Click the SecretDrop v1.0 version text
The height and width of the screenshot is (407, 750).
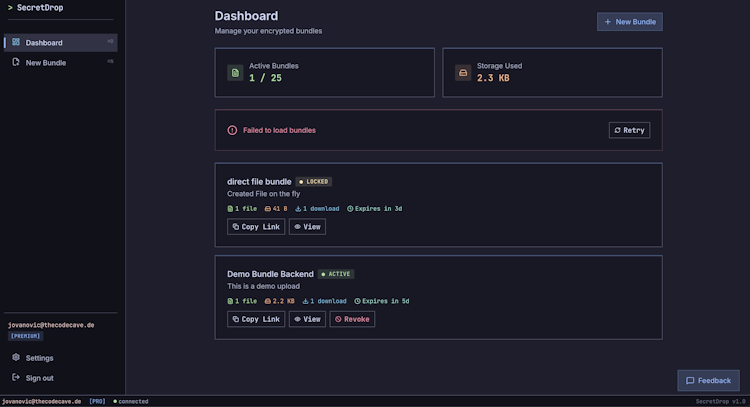[x=720, y=402]
